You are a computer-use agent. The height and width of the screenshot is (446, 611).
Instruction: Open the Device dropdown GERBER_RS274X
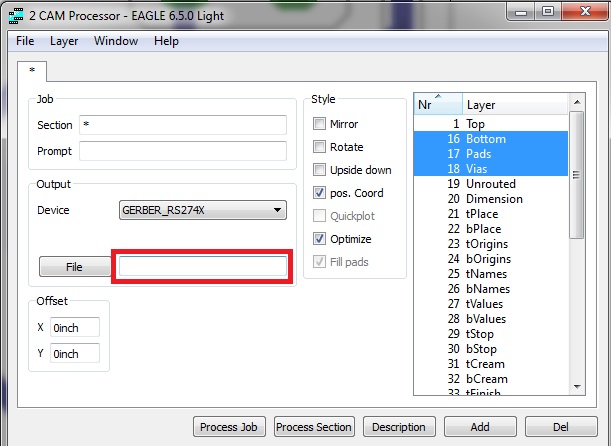(202, 210)
